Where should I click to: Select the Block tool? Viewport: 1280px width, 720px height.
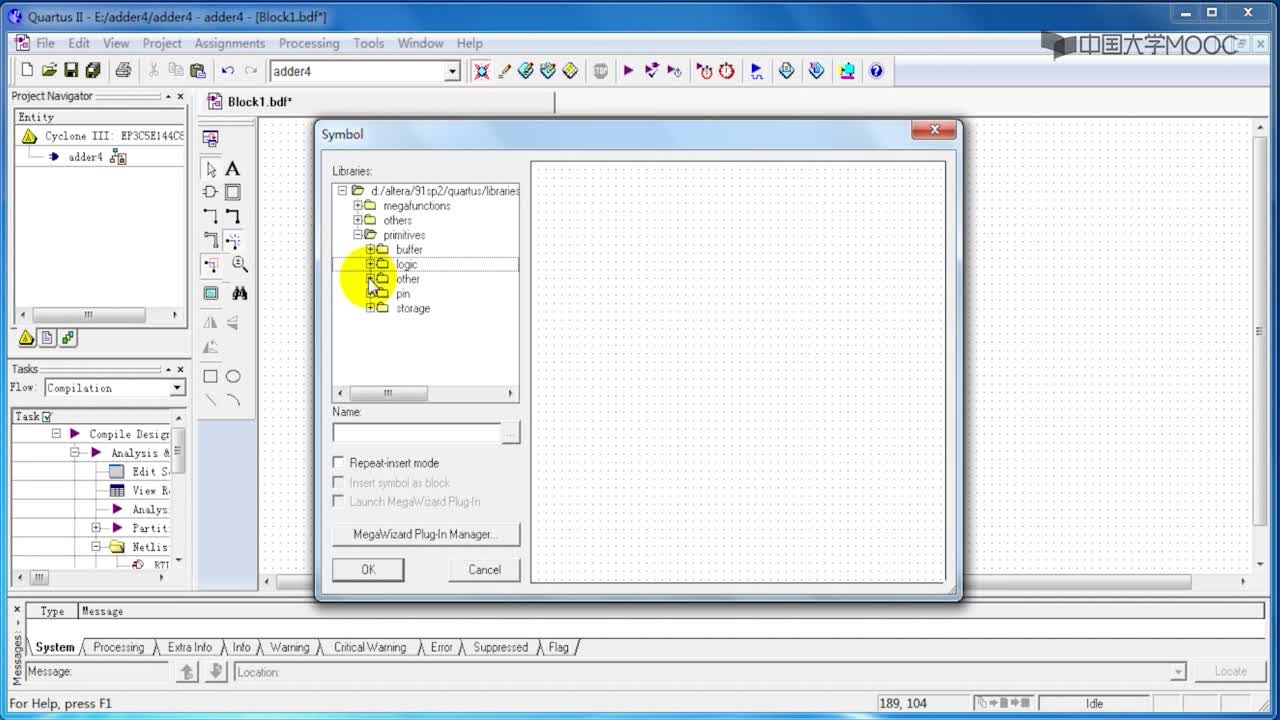pyautogui.click(x=232, y=192)
